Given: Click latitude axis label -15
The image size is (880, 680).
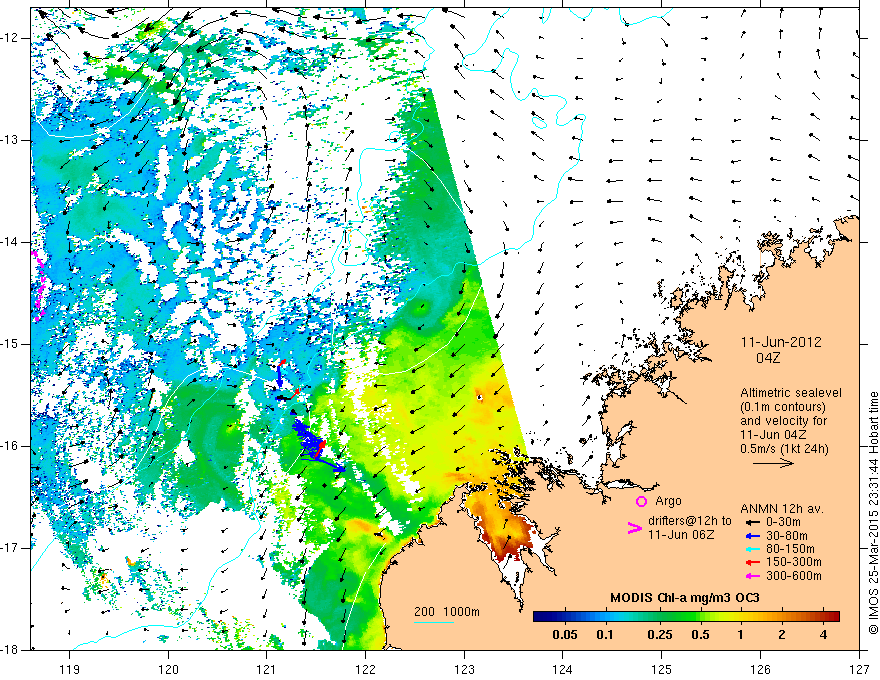Looking at the screenshot, I should [11, 344].
